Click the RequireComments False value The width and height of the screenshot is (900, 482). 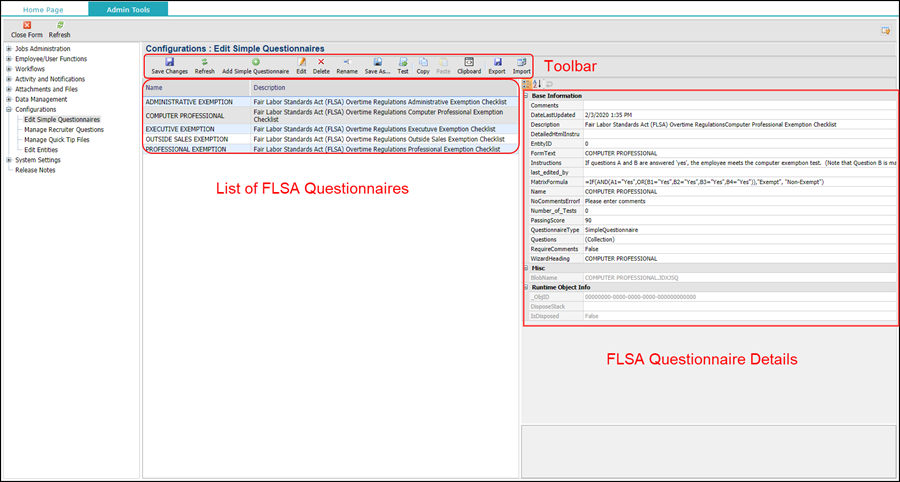click(740, 249)
